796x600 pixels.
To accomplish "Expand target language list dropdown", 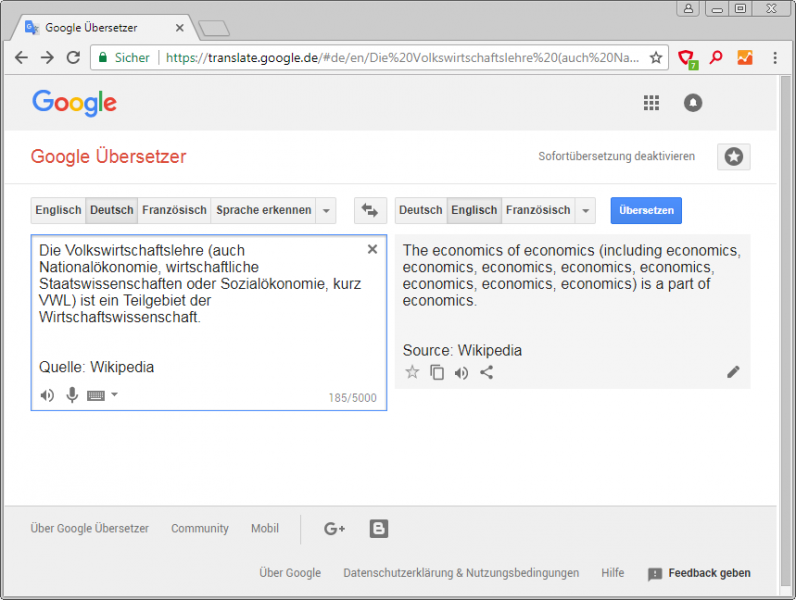I will click(x=585, y=210).
